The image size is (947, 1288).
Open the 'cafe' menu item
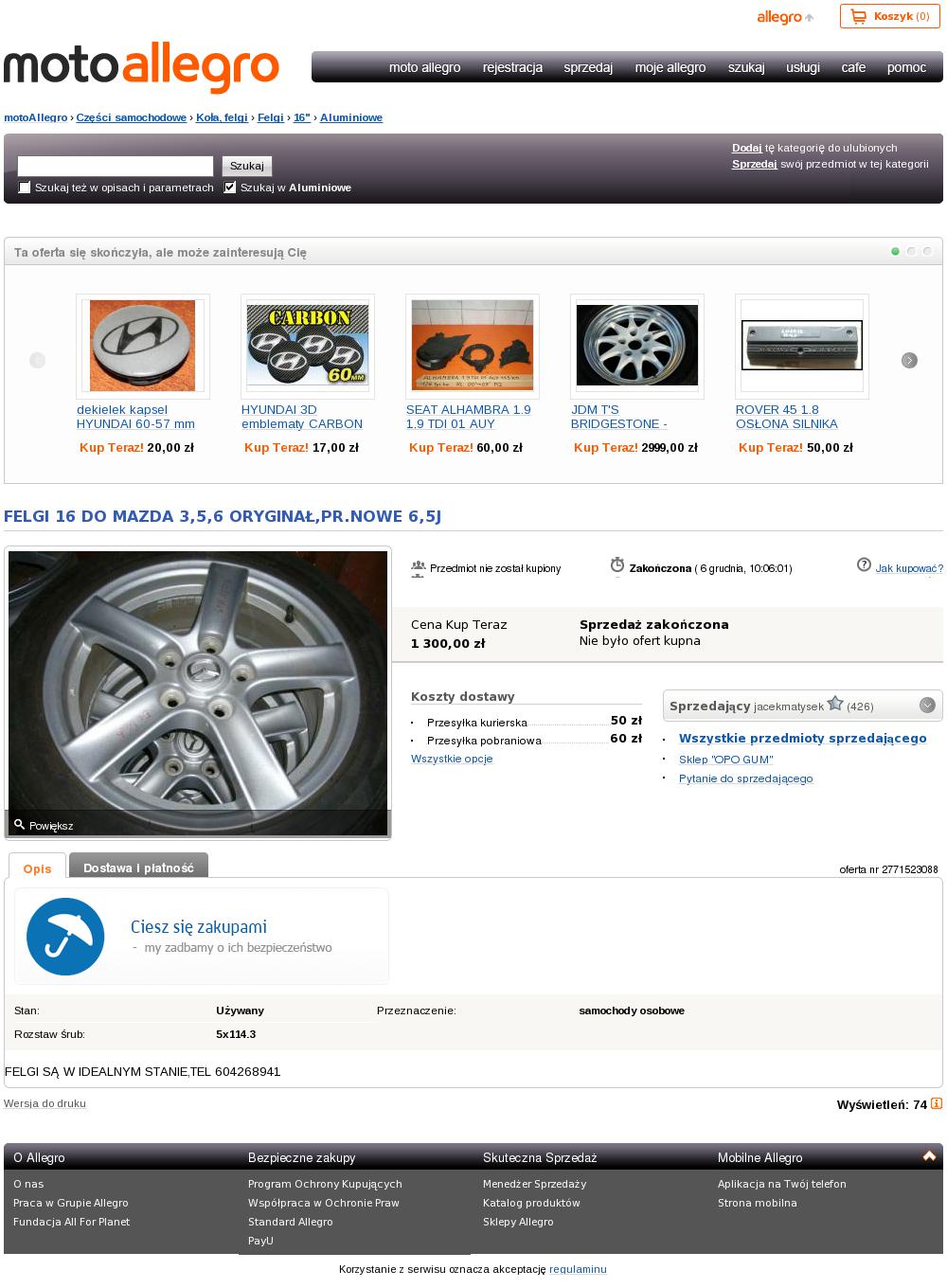[x=853, y=67]
